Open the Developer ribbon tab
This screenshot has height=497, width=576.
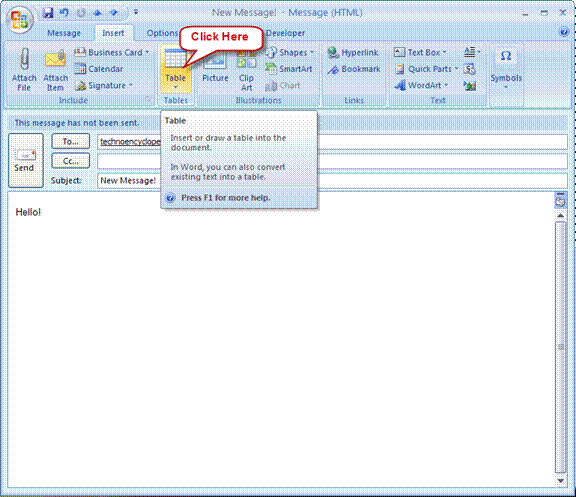click(x=285, y=33)
